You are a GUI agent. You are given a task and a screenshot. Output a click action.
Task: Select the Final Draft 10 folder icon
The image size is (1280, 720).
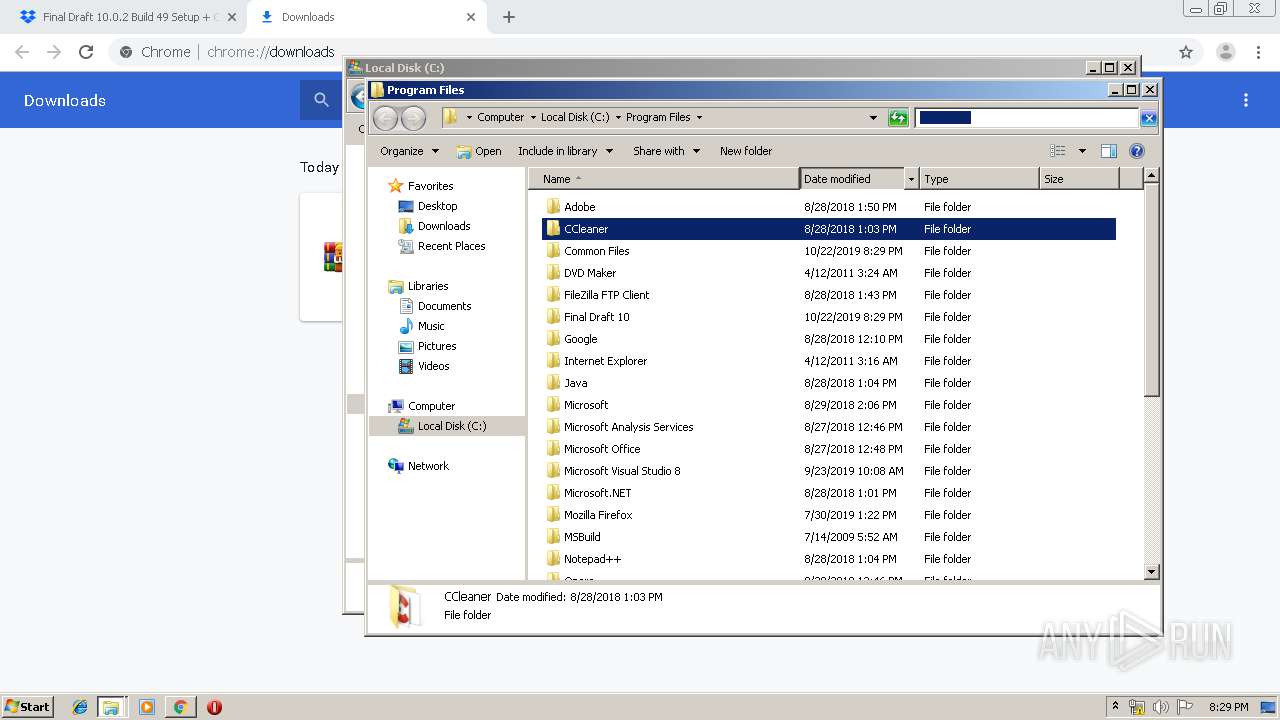point(553,317)
